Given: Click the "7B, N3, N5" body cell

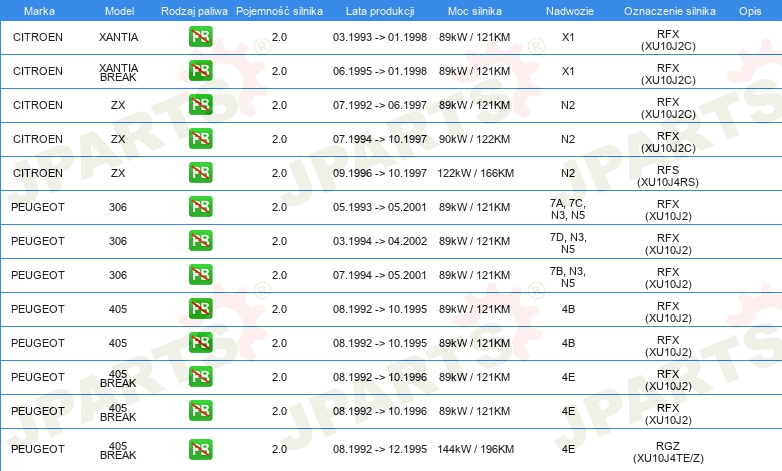Looking at the screenshot, I should click(x=568, y=277).
